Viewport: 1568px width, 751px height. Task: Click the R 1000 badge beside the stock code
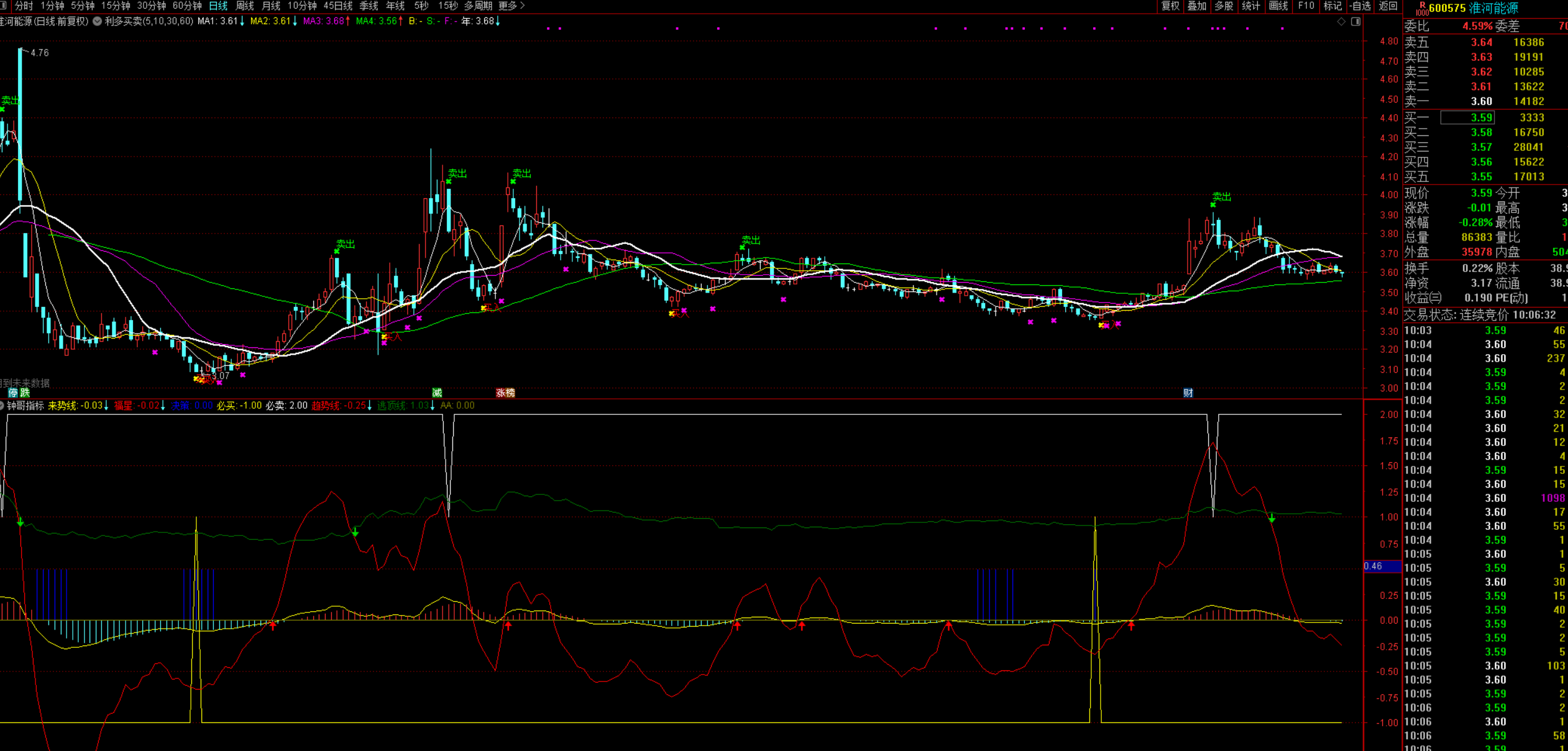(x=1422, y=8)
